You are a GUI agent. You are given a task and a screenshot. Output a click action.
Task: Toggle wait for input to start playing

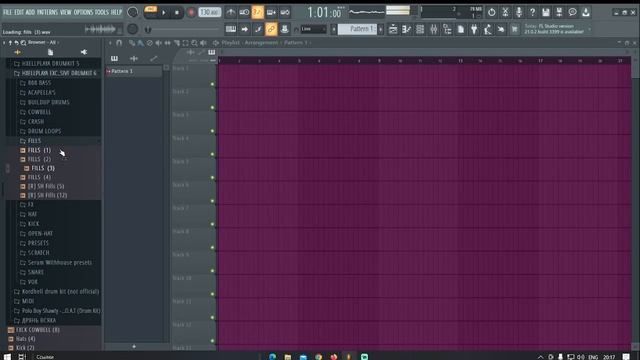244,12
